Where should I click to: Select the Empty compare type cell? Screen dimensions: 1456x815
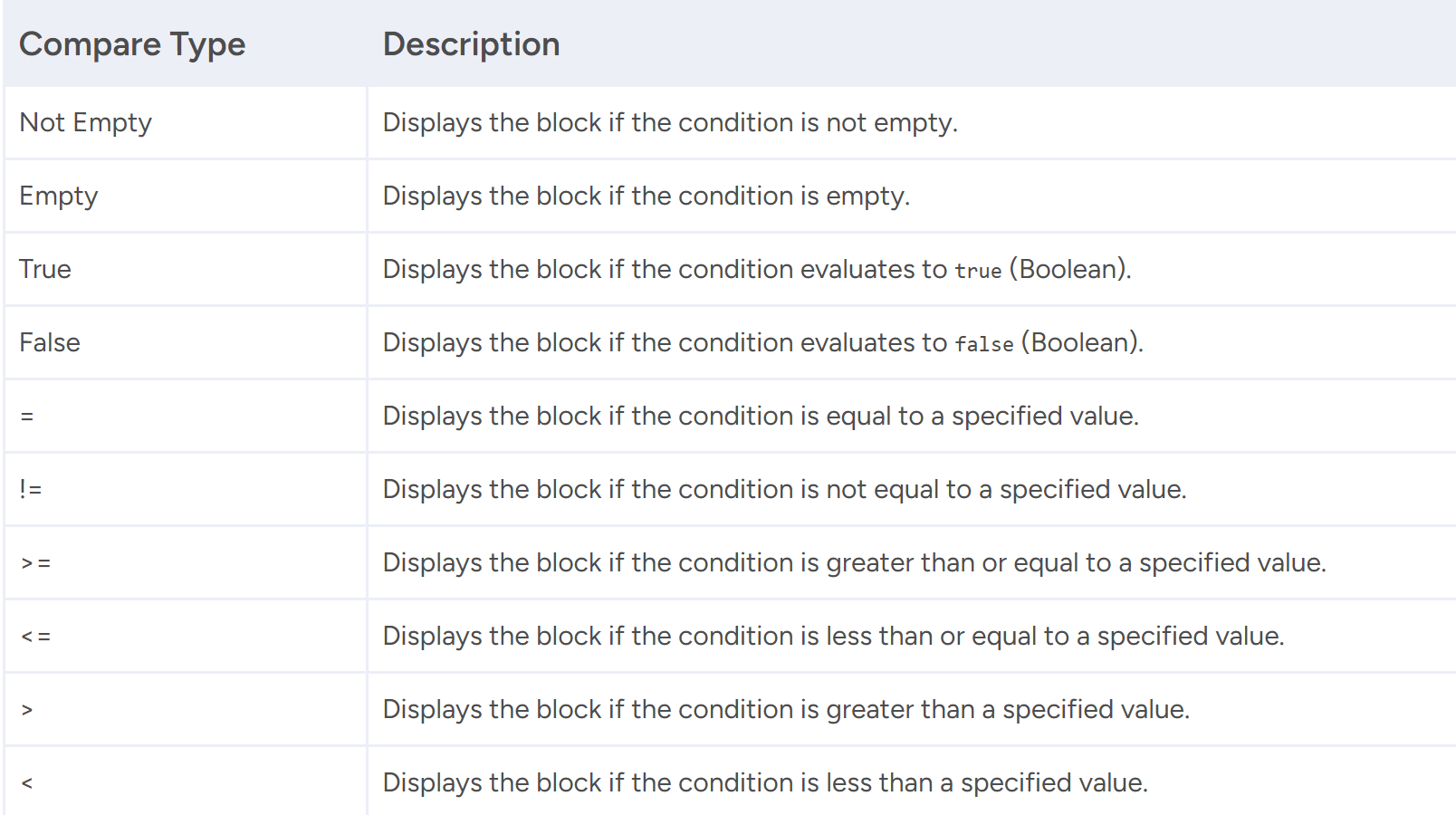pyautogui.click(x=59, y=196)
